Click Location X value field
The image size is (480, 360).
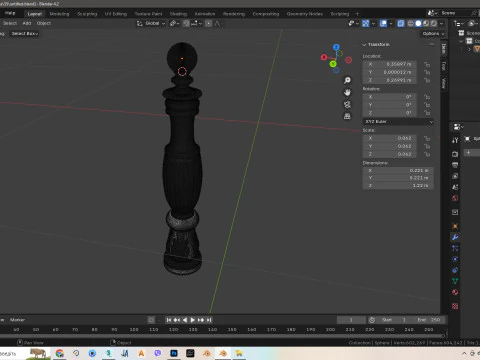click(390, 64)
